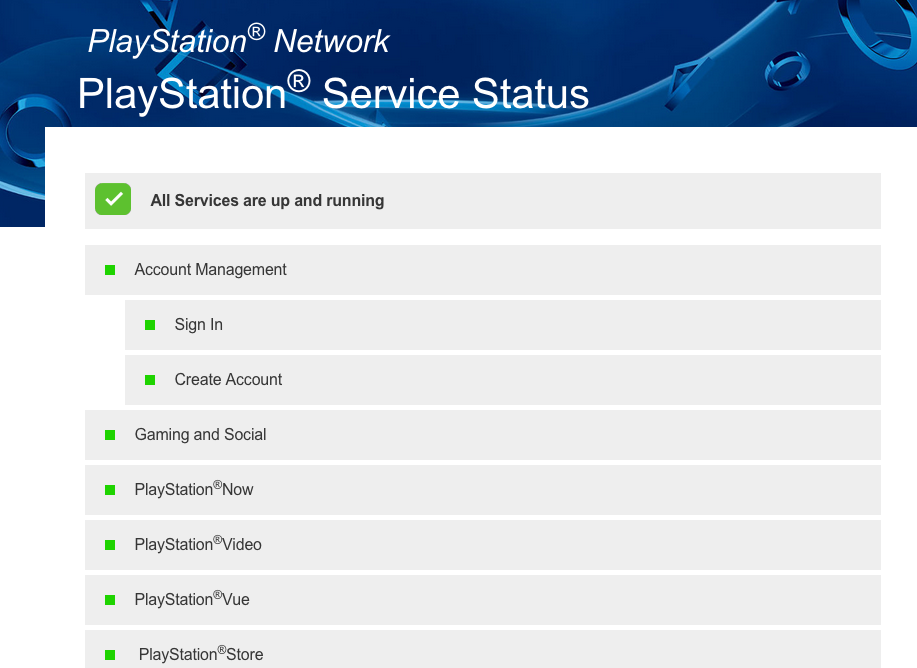Click the green status square for PlayStation Now
The image size is (917, 668).
[110, 490]
